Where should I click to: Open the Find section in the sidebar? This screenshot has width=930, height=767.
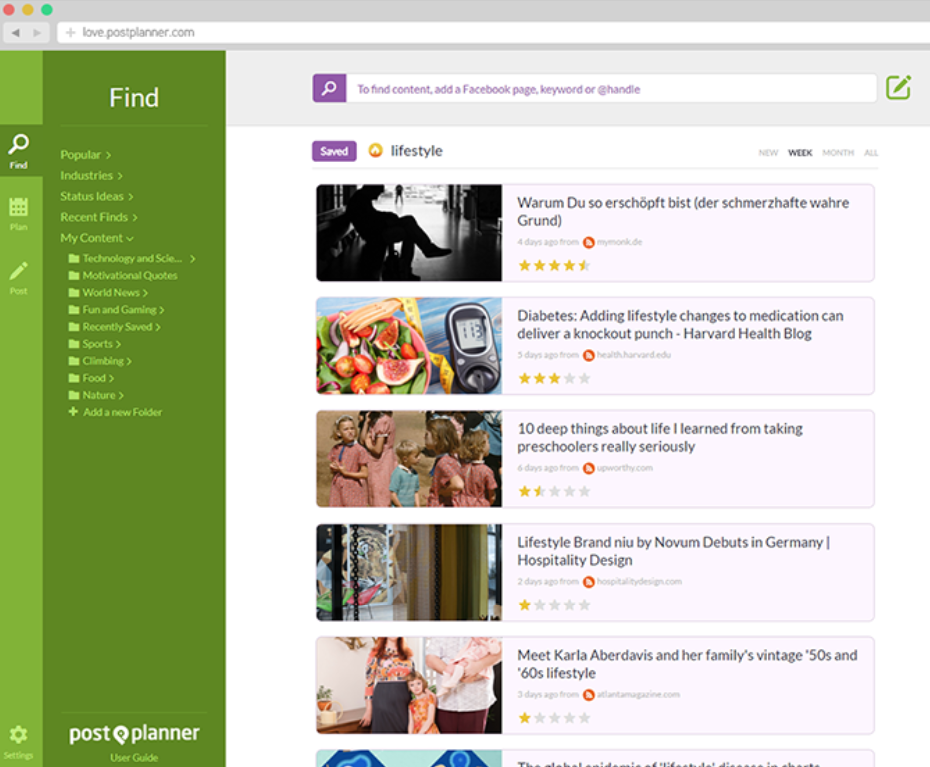point(19,150)
